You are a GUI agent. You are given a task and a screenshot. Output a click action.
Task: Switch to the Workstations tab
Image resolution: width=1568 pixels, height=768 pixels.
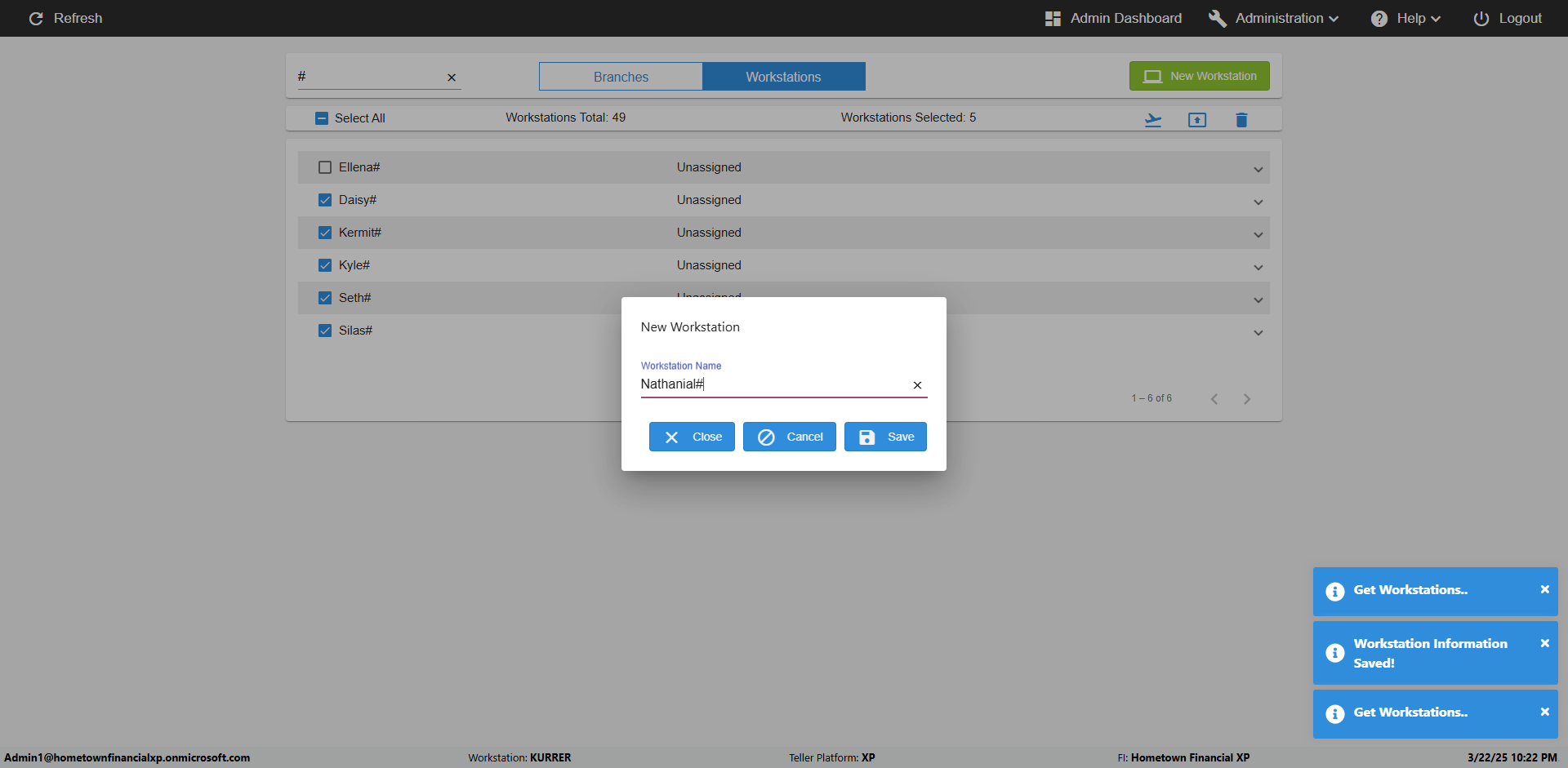[783, 77]
